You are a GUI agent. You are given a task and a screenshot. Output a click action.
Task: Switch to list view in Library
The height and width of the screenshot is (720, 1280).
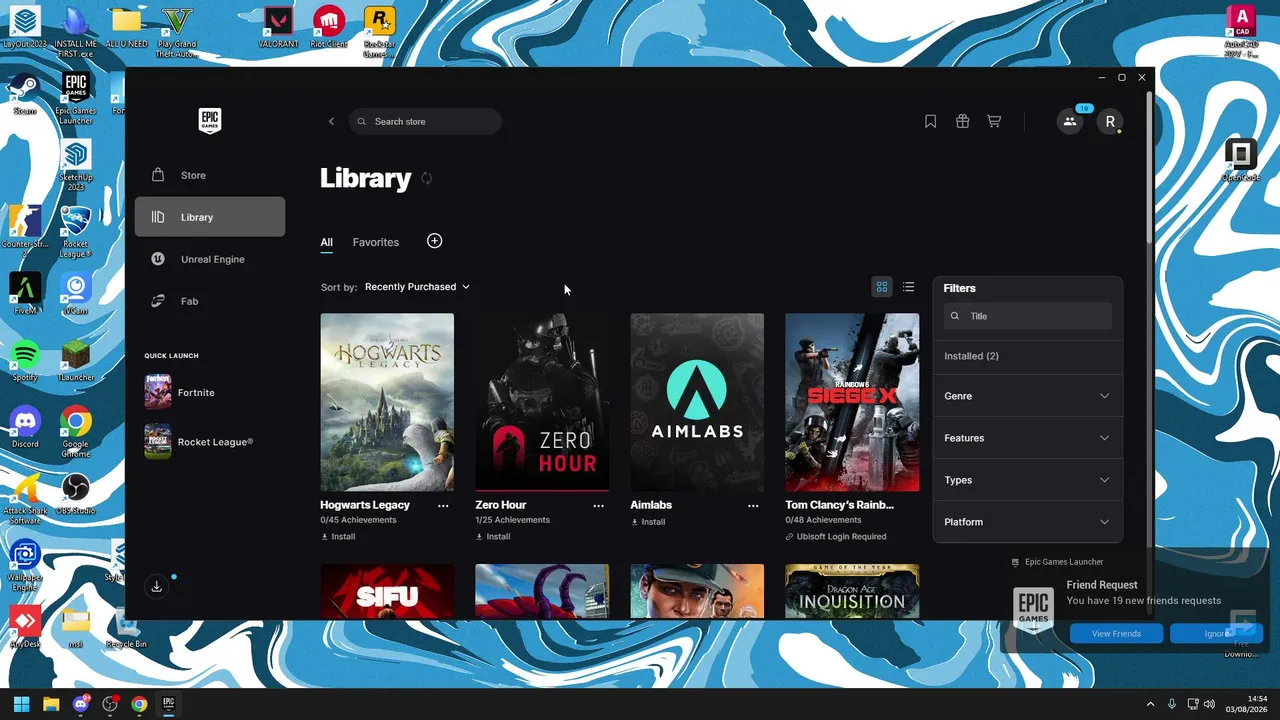coord(908,287)
